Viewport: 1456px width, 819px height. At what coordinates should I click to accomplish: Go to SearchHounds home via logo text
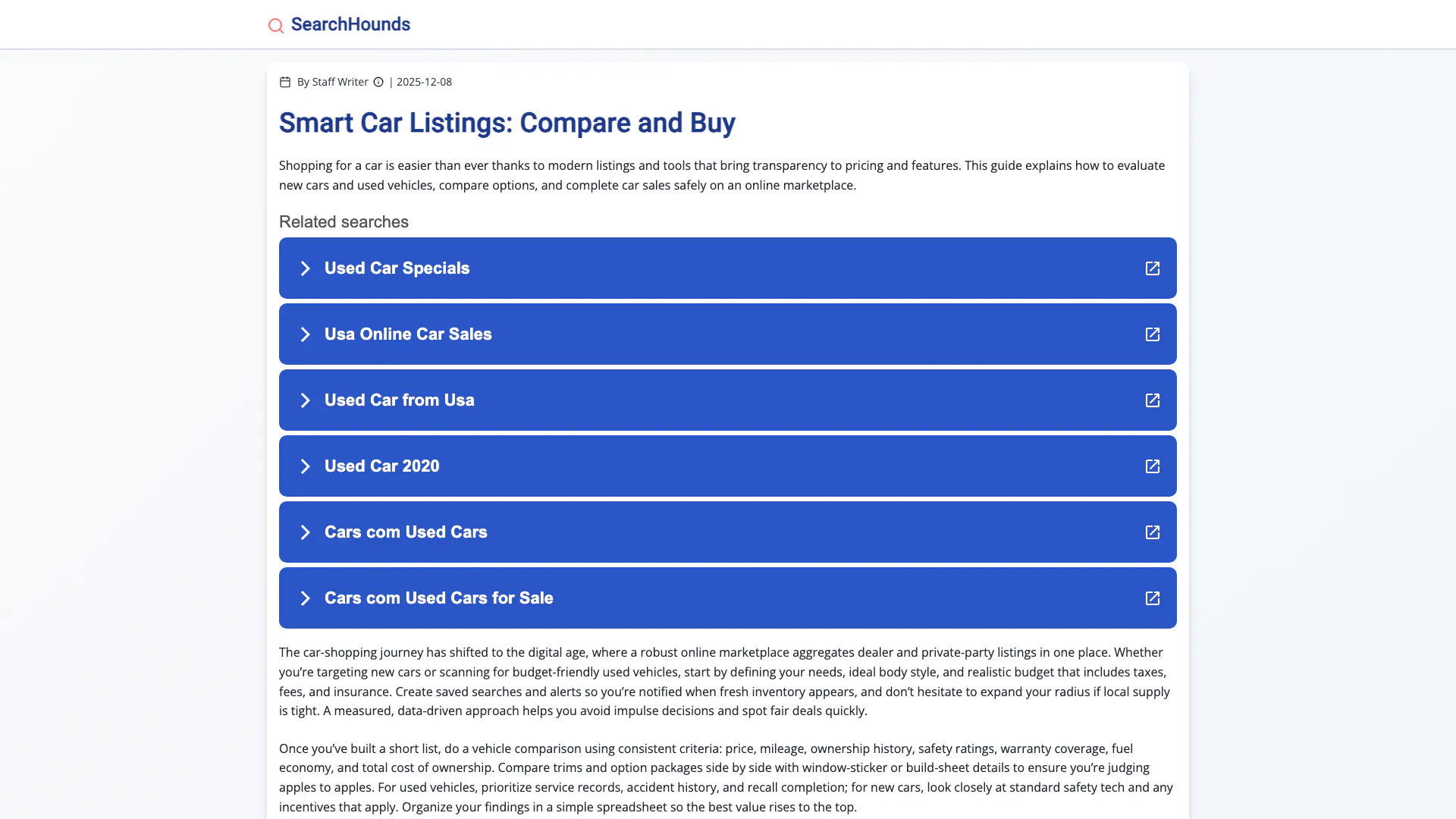(350, 24)
